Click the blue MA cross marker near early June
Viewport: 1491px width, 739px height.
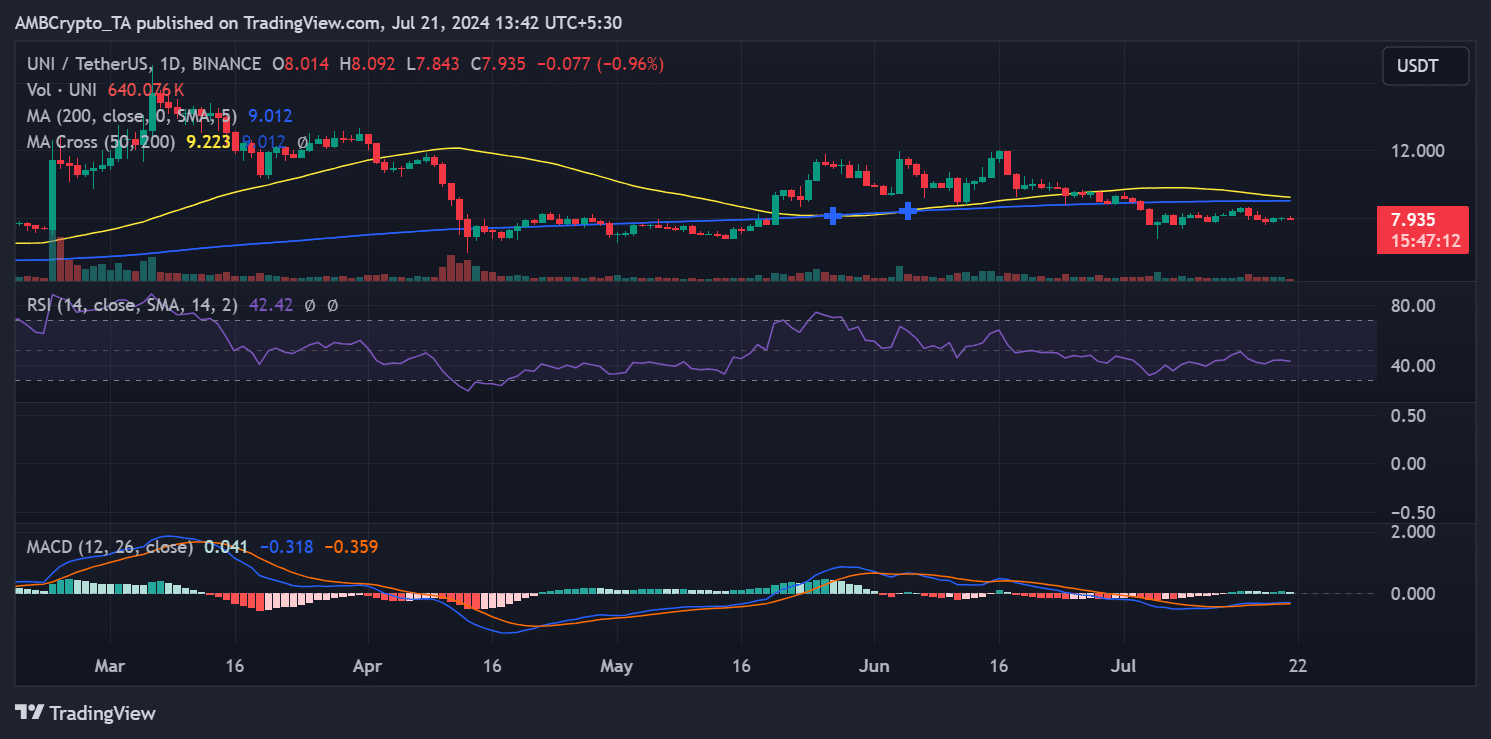[908, 210]
